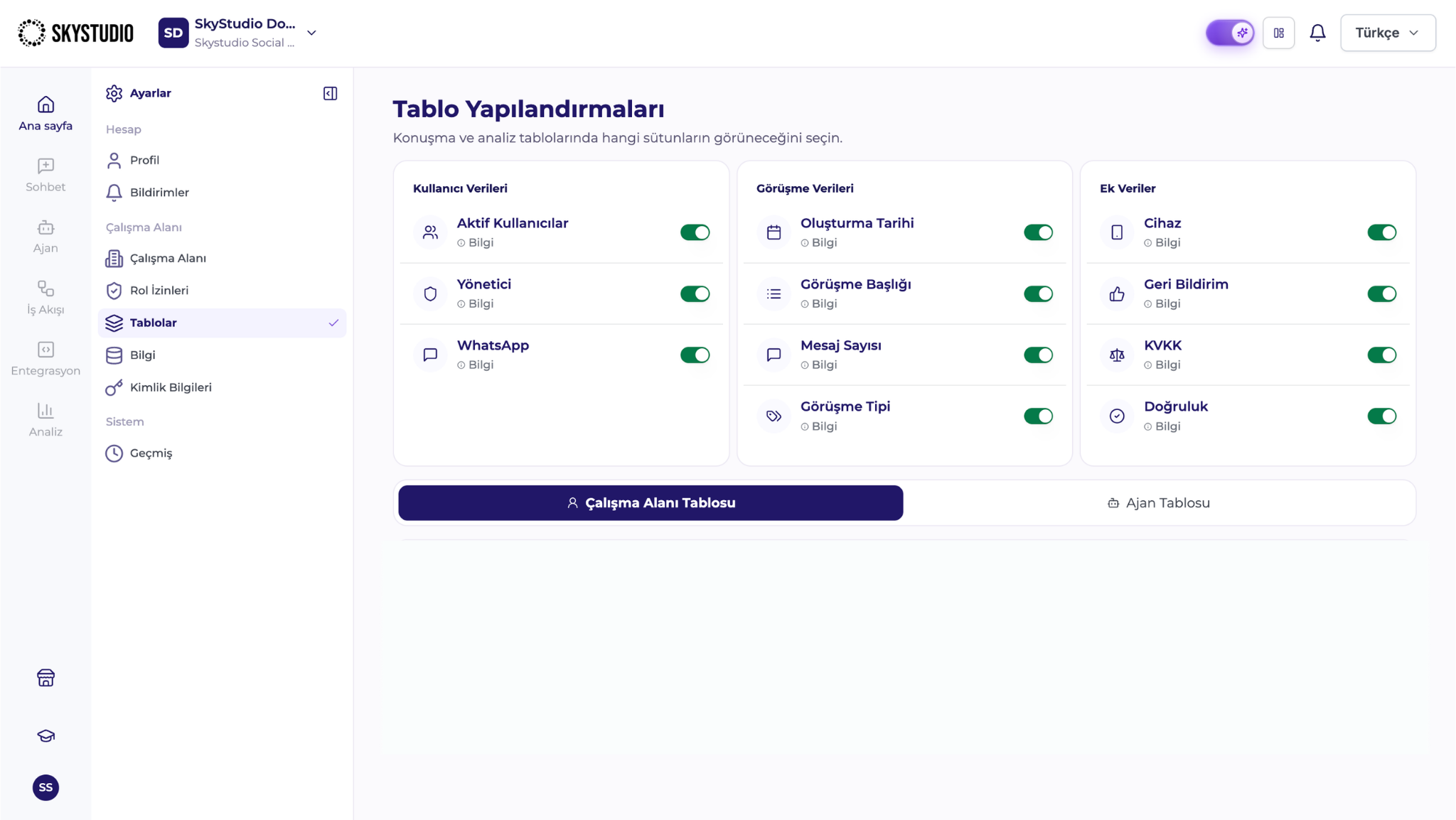Open the graduation cap learning icon
The height and width of the screenshot is (820, 1456).
point(45,735)
